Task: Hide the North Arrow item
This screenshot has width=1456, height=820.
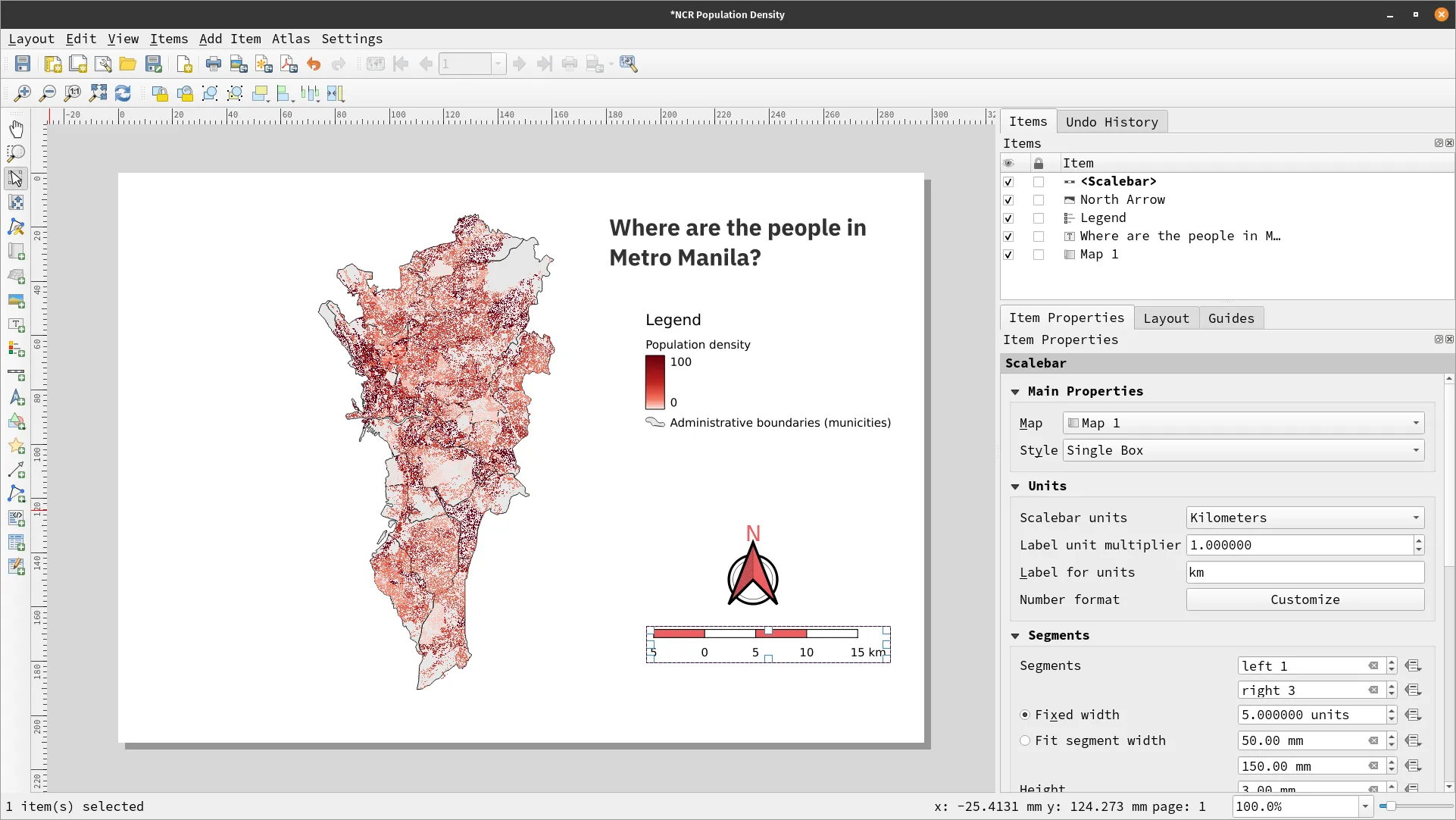Action: tap(1008, 200)
